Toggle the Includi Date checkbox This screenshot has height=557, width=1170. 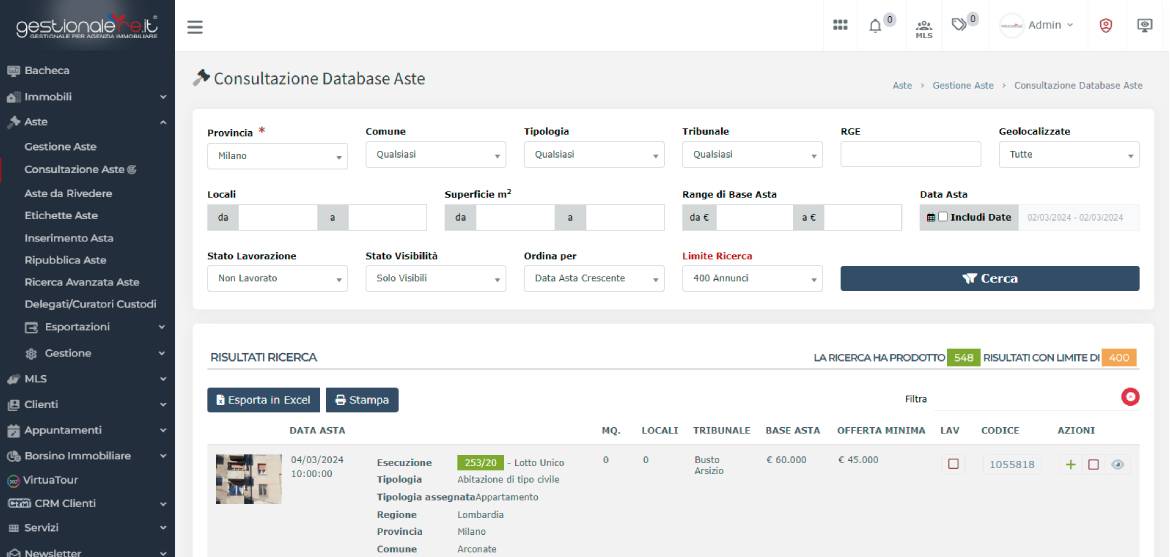[943, 217]
